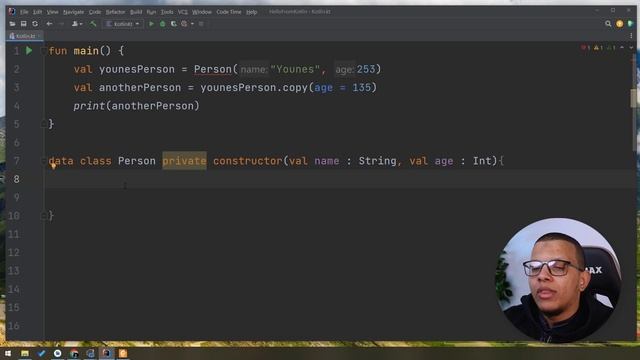640x360 pixels.
Task: Open the File menu
Action: click(x=24, y=12)
